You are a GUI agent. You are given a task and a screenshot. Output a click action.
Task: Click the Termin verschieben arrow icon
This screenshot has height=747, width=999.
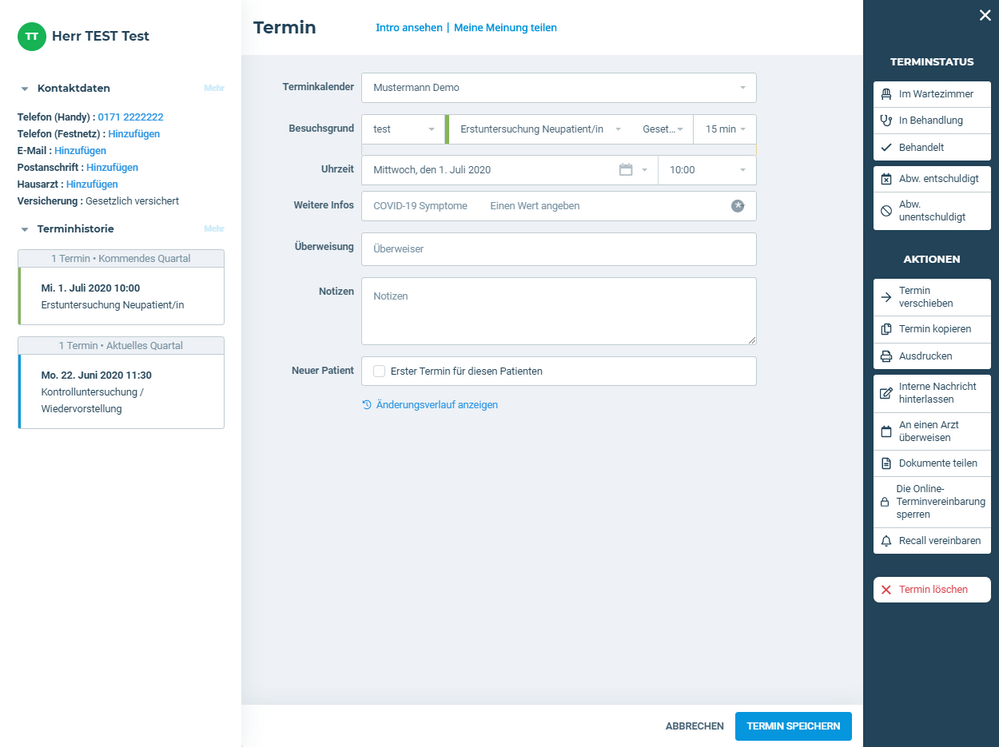(886, 297)
